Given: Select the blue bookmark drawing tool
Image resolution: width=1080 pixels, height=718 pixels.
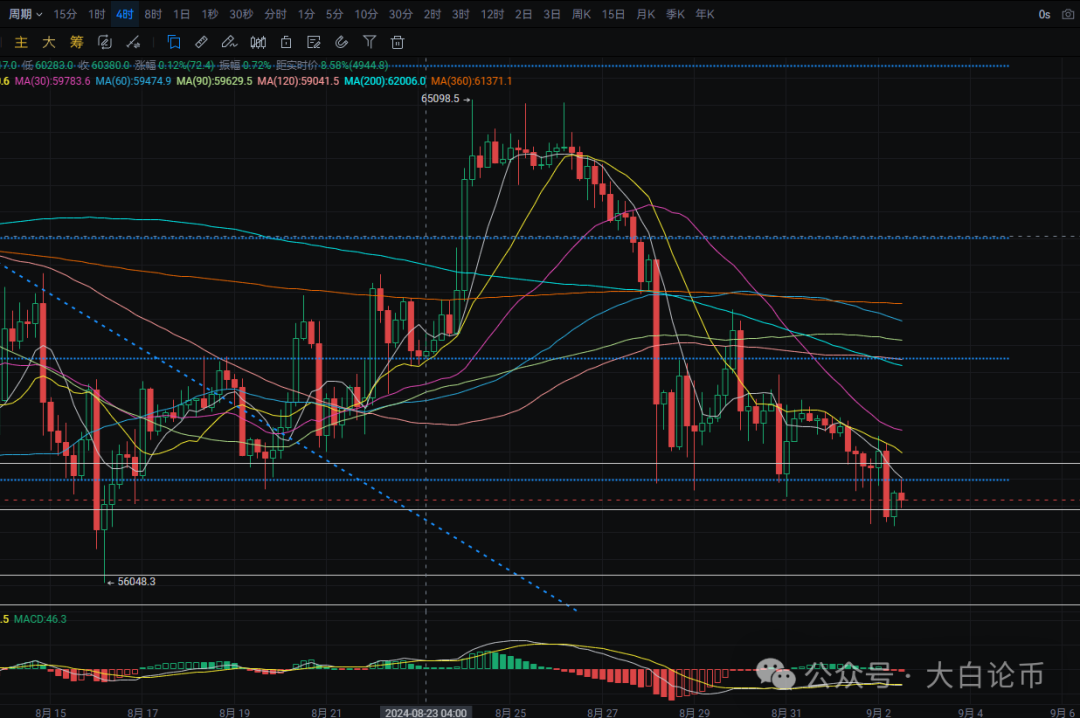Looking at the screenshot, I should click(174, 43).
